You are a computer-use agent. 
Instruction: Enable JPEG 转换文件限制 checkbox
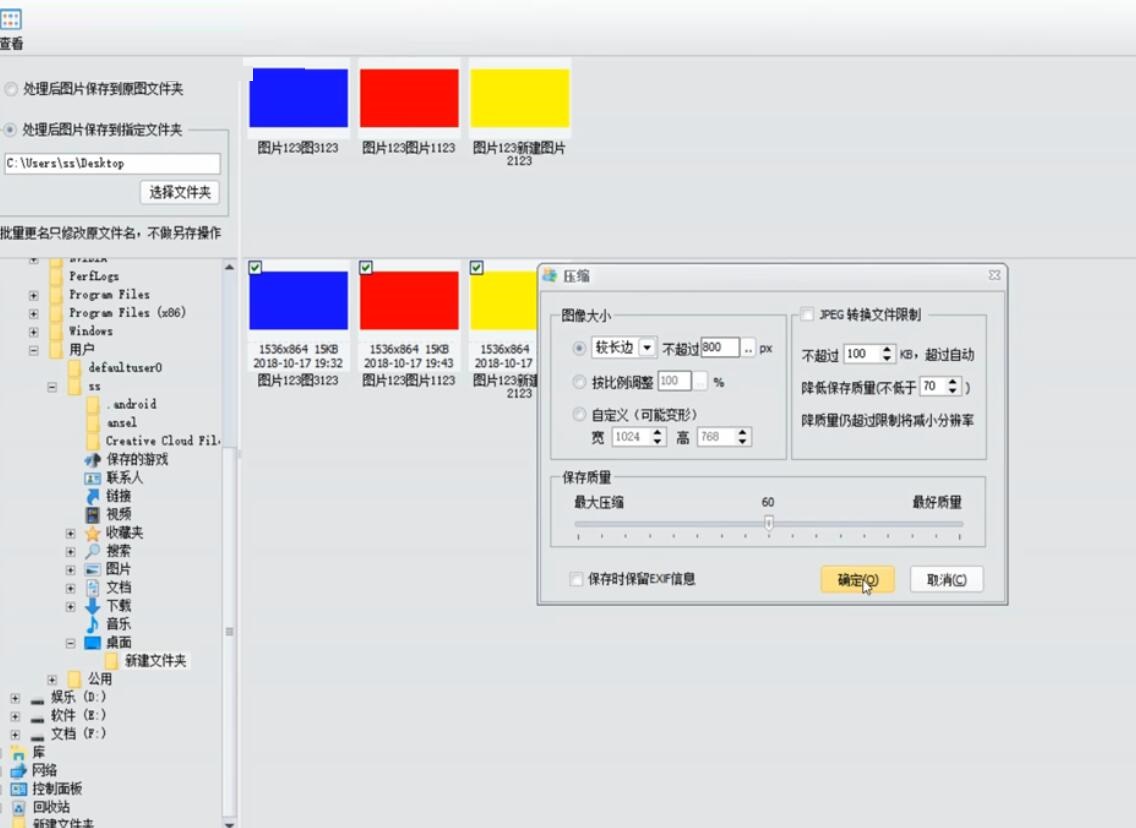tap(807, 314)
